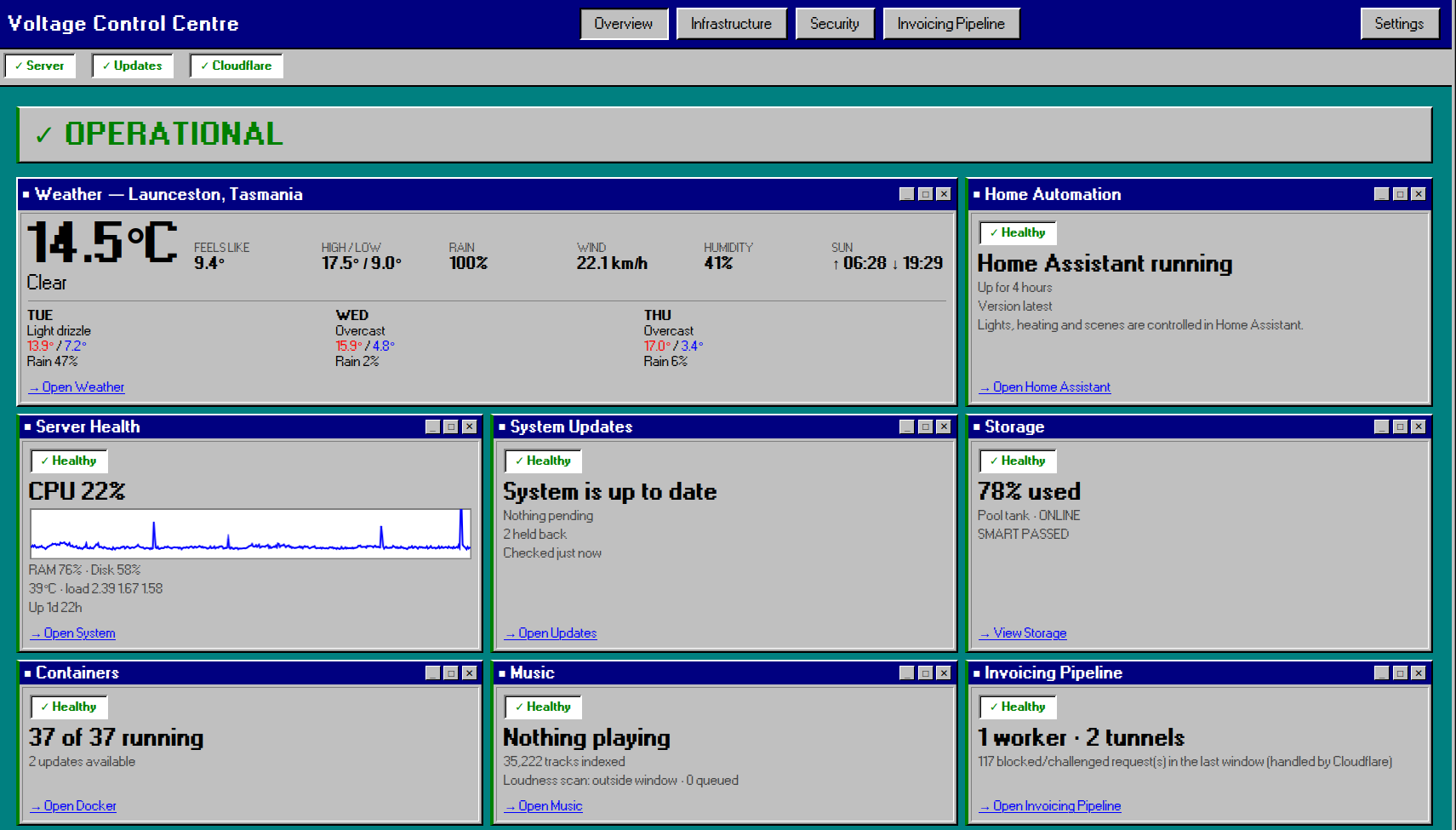Follow the Open Weather link

pos(77,387)
